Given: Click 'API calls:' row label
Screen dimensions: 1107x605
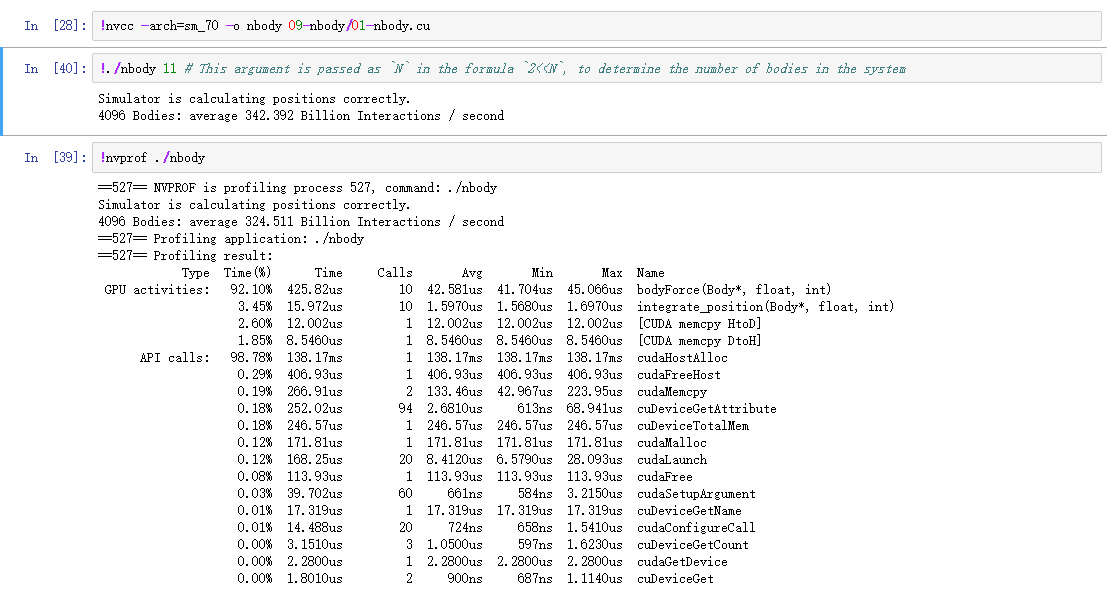Looking at the screenshot, I should (174, 358).
